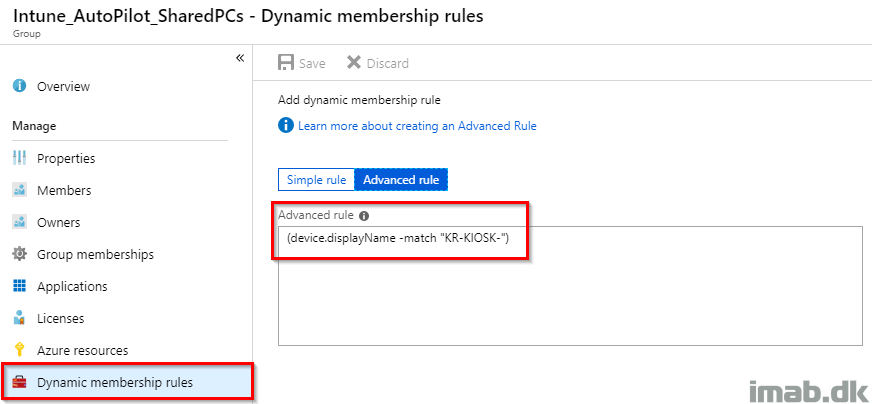Click the Members icon in sidebar
The image size is (872, 404).
click(x=19, y=190)
